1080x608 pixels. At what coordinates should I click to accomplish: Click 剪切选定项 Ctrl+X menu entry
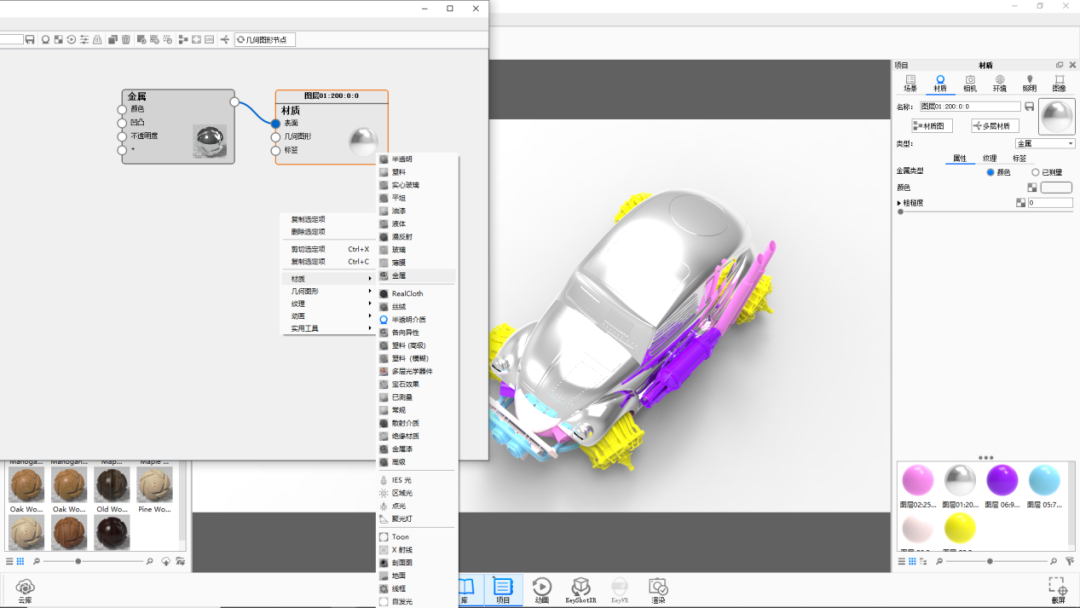[329, 249]
